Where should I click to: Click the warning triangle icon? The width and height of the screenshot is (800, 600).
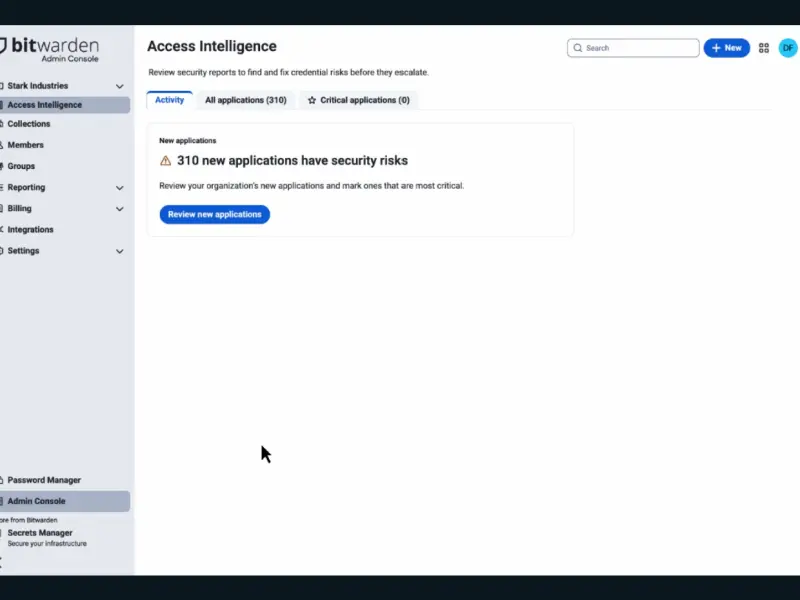point(166,160)
